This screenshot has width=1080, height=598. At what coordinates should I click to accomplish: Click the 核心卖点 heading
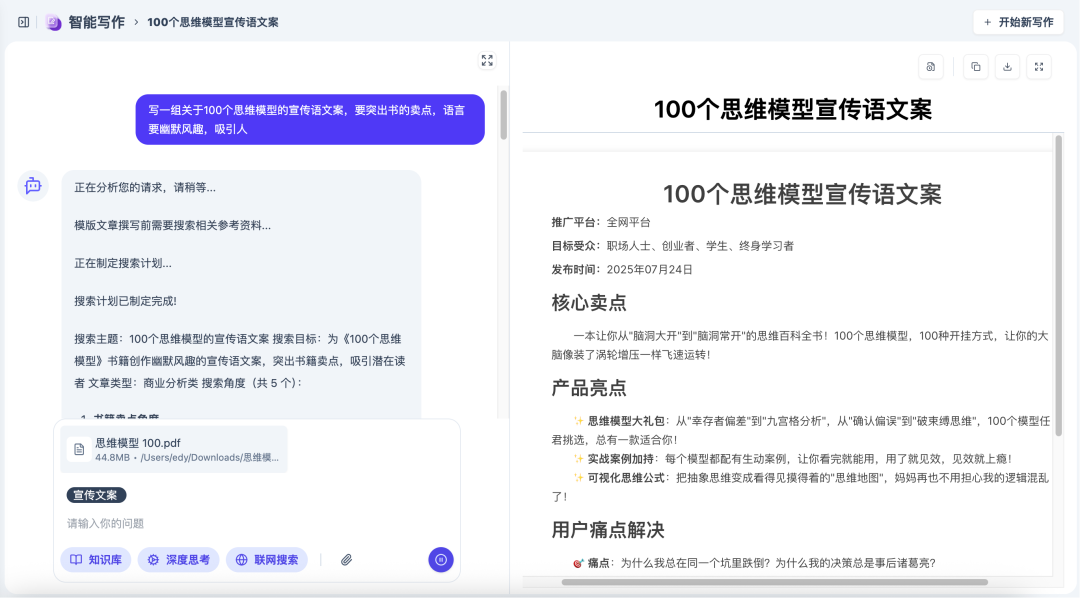pos(589,303)
